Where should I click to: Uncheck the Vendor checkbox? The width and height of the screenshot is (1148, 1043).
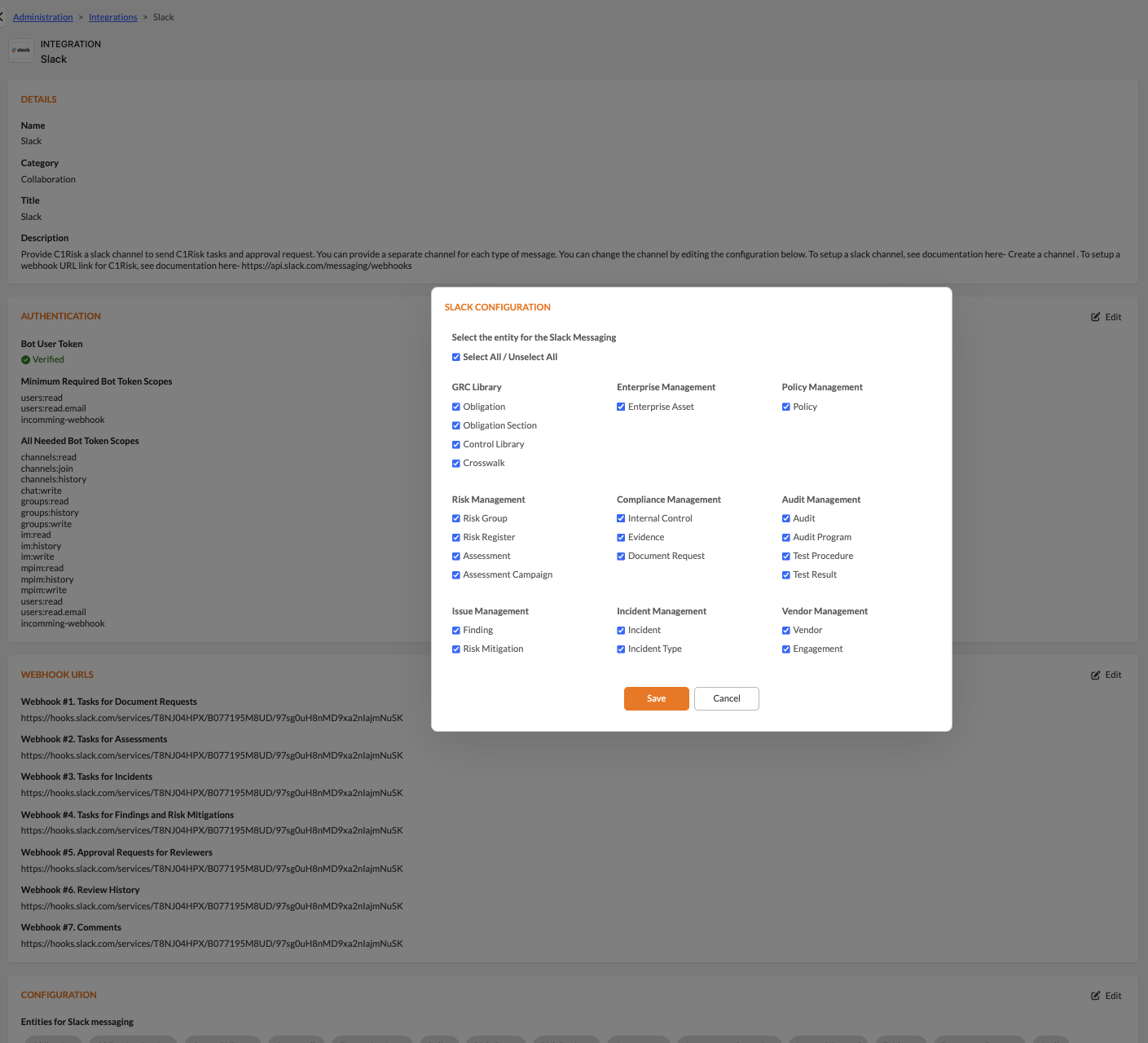(786, 630)
